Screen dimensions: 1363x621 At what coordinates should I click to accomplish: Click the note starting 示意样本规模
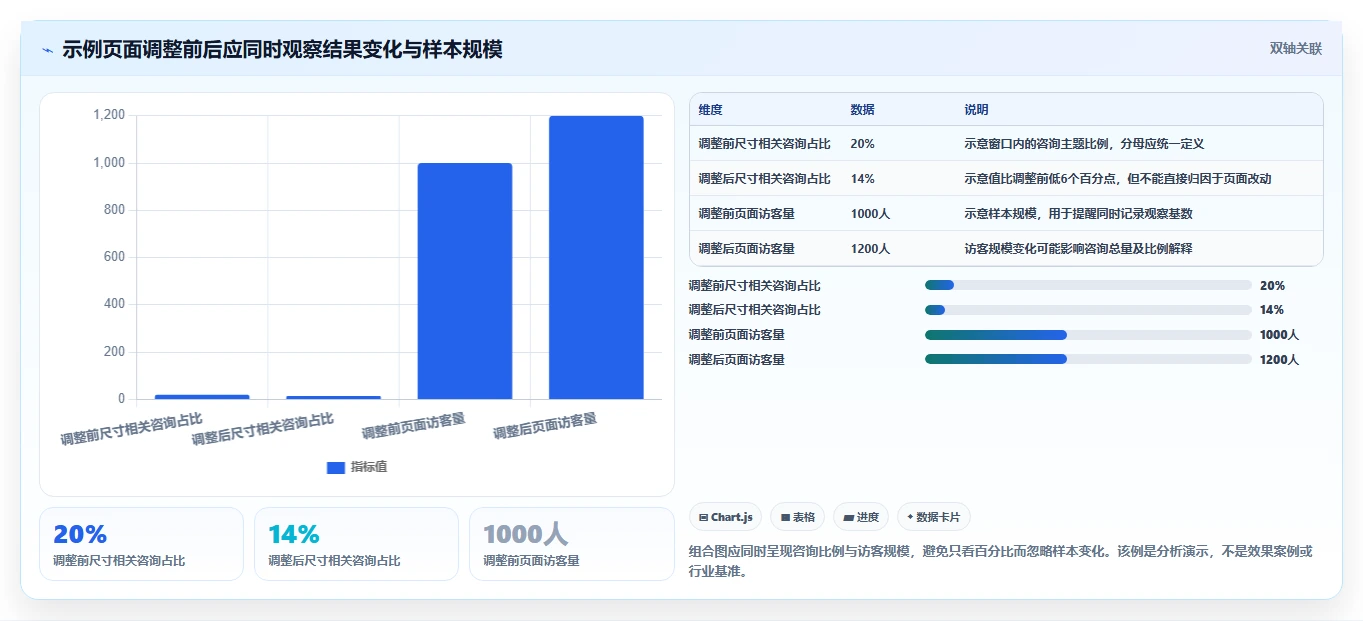click(x=1078, y=214)
